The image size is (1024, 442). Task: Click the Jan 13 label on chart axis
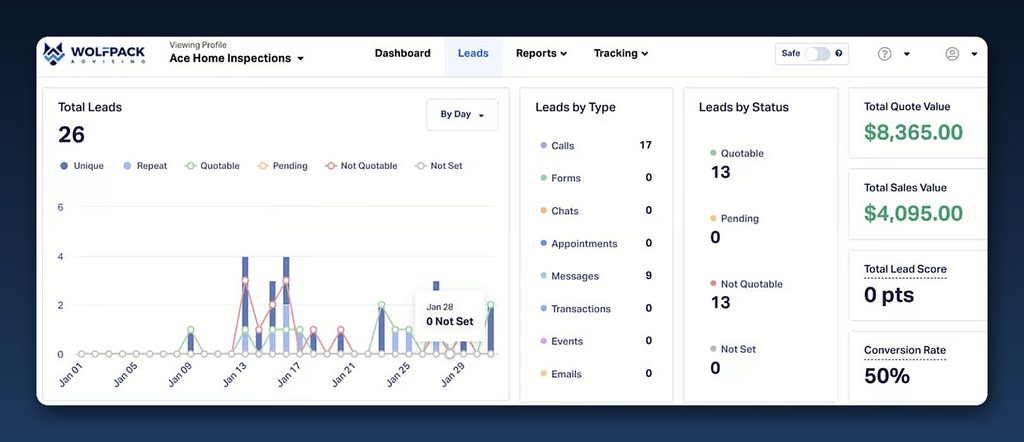235,373
